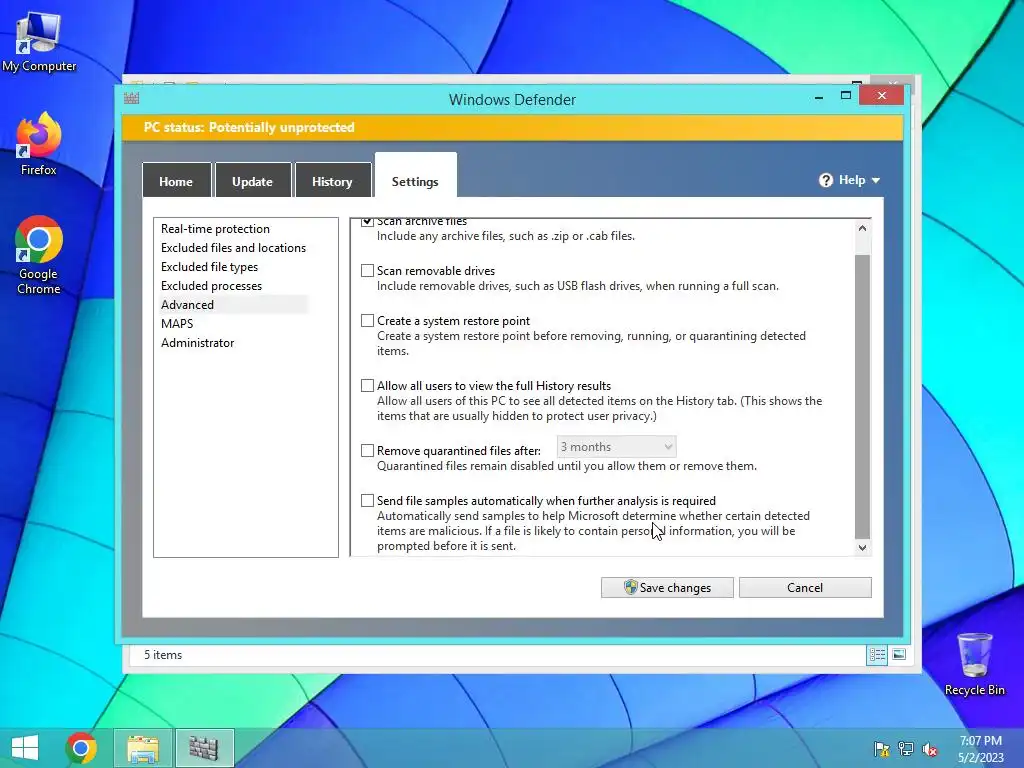Open Excluded file types
Image resolution: width=1024 pixels, height=768 pixels.
(x=209, y=266)
